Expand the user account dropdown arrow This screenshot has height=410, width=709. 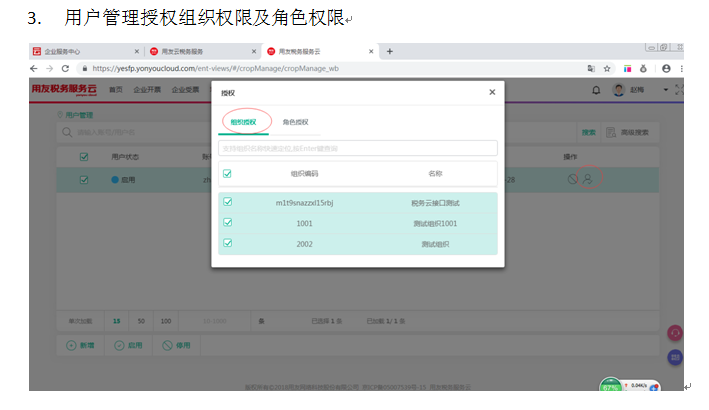(665, 90)
